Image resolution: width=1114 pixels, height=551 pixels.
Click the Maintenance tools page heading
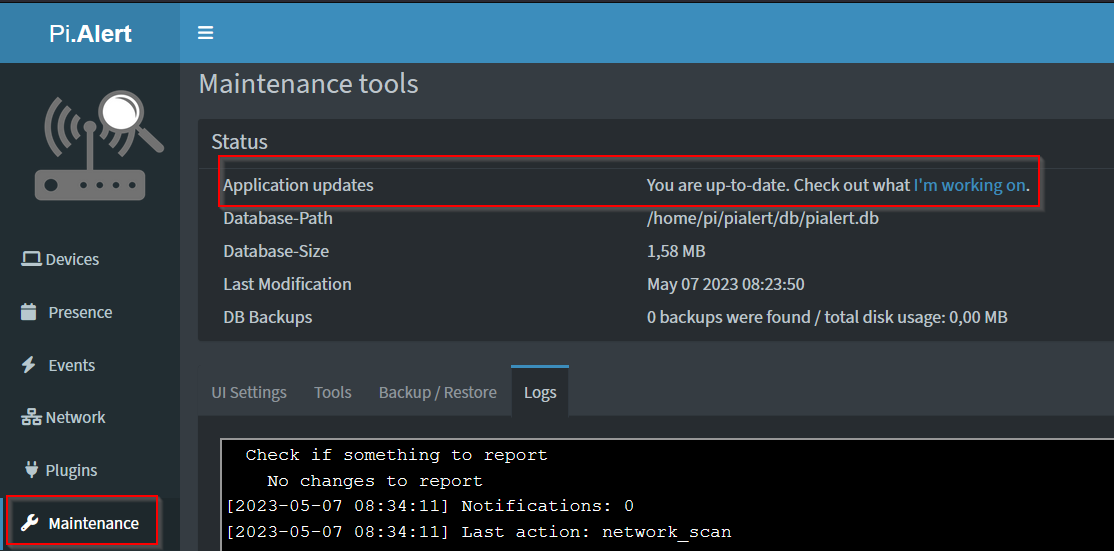point(309,84)
